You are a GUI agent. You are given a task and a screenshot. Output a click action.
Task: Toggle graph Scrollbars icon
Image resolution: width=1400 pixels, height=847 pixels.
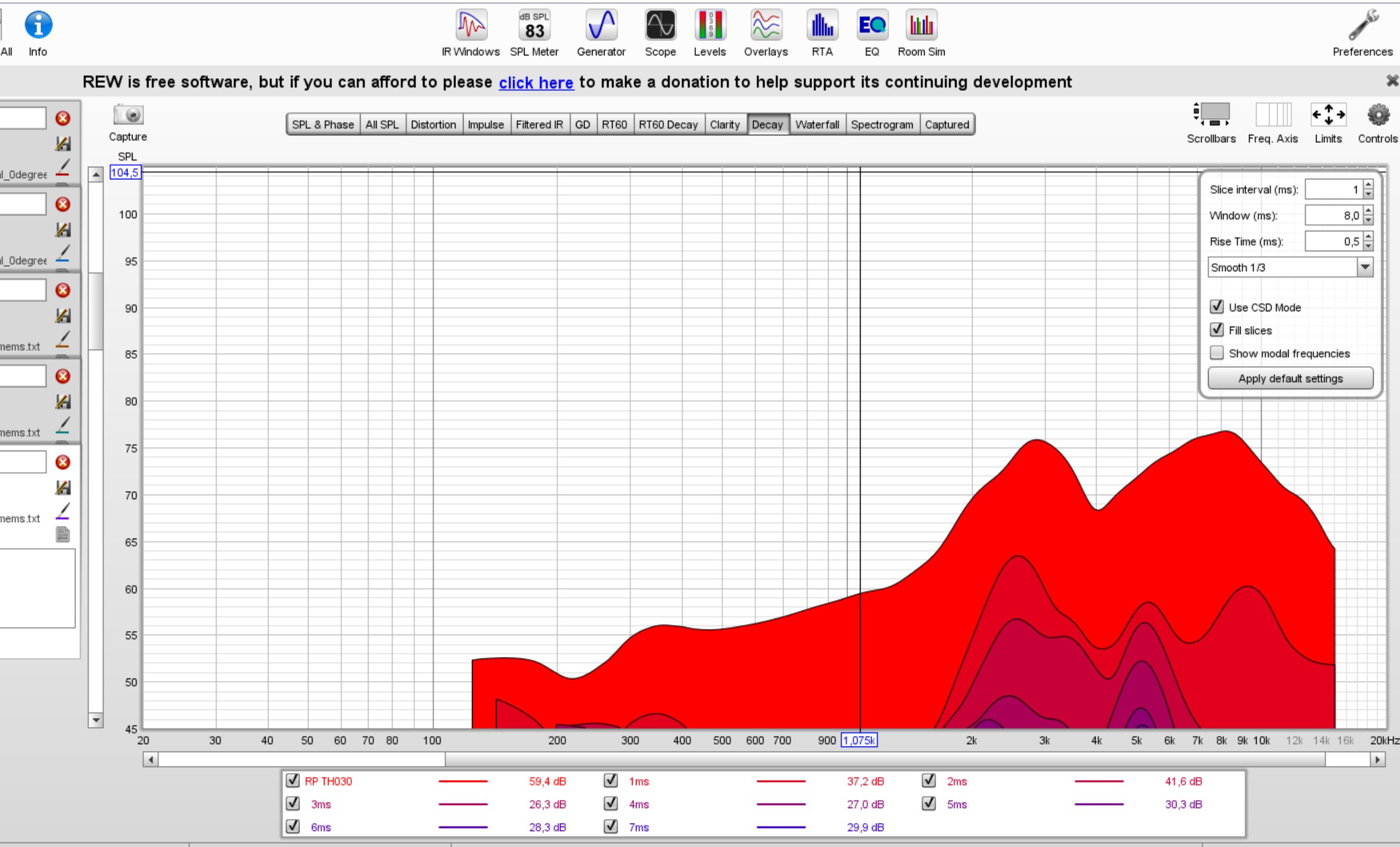(x=1211, y=115)
